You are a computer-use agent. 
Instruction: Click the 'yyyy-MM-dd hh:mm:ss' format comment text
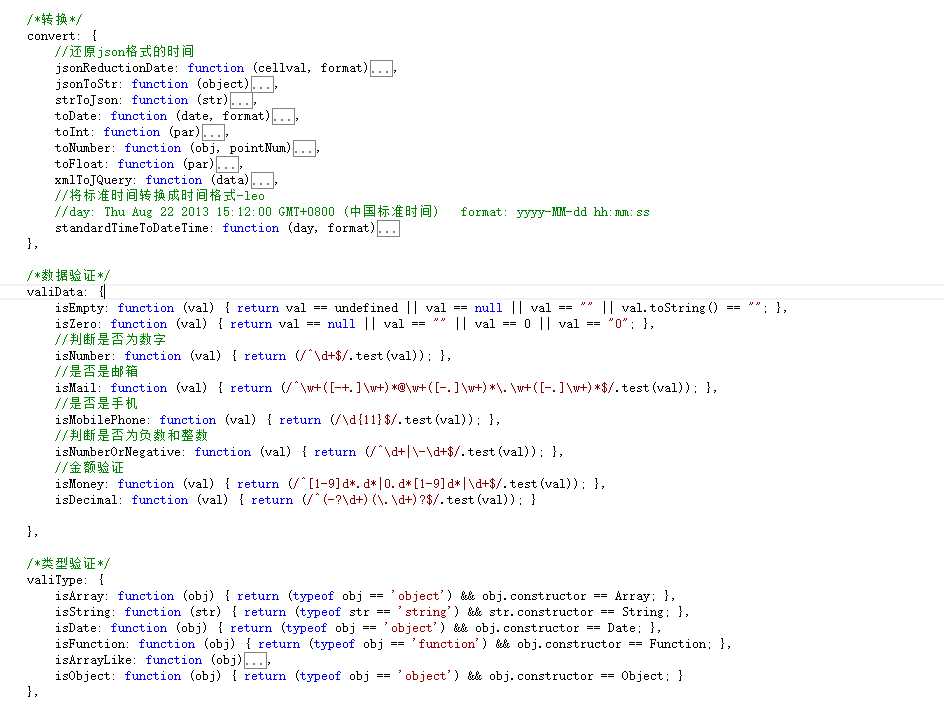pos(583,212)
